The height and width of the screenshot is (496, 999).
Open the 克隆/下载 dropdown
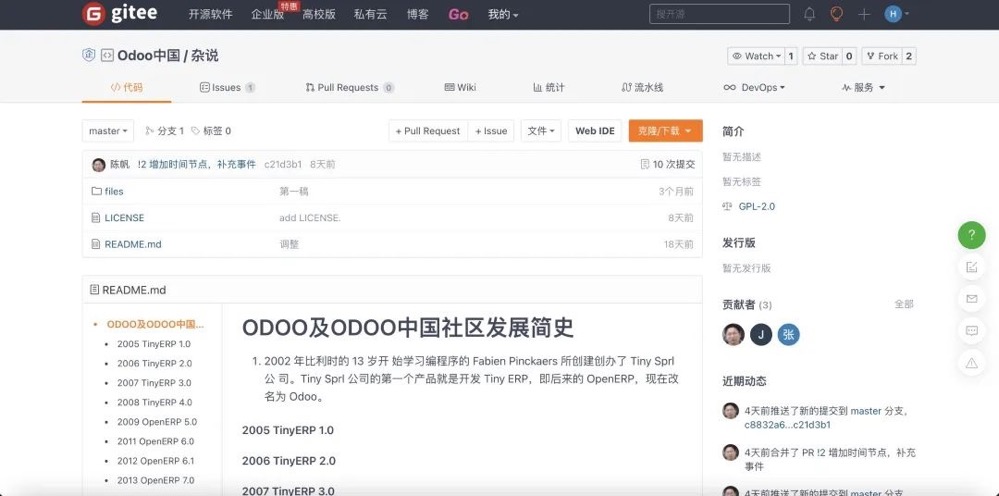pyautogui.click(x=665, y=131)
